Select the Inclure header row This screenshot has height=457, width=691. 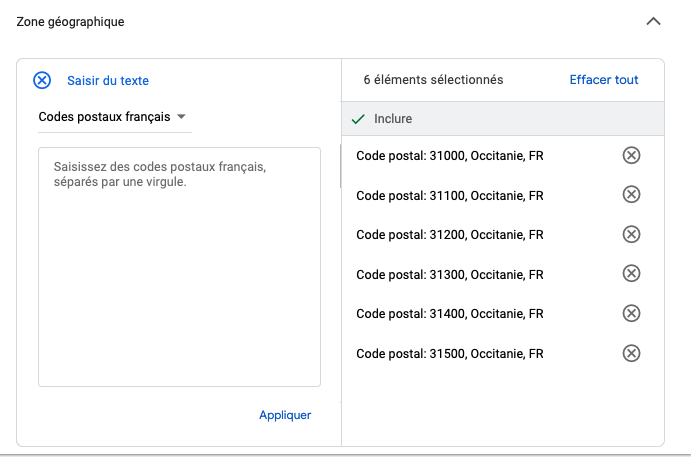click(503, 119)
